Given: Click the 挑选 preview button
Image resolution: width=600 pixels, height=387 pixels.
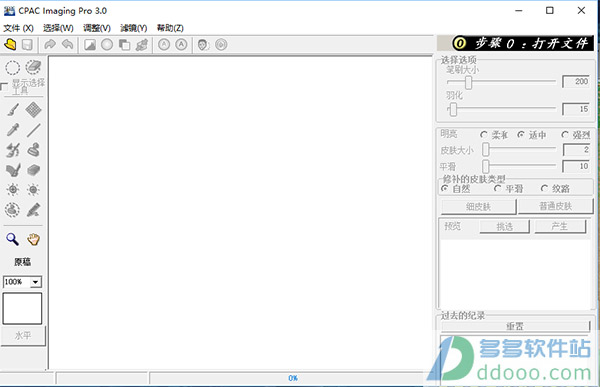Looking at the screenshot, I should click(x=504, y=227).
